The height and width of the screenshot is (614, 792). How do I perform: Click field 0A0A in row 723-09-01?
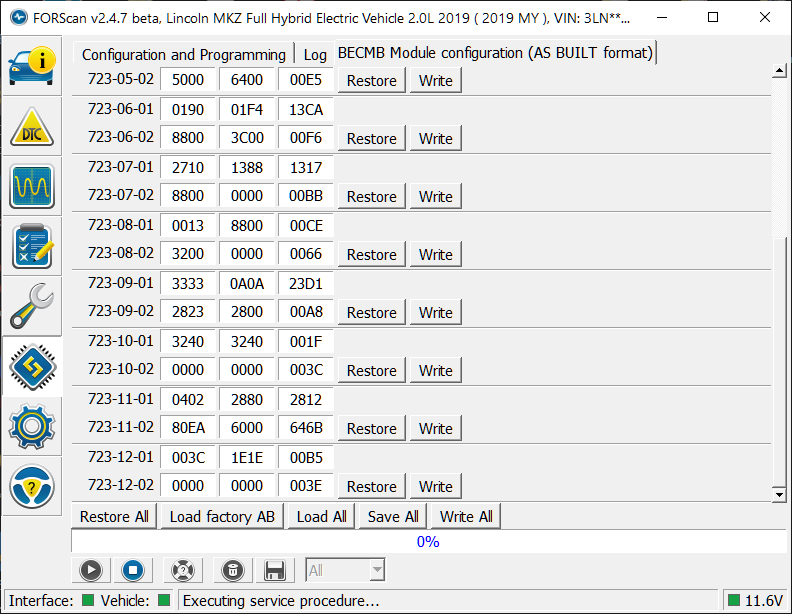[x=247, y=284]
